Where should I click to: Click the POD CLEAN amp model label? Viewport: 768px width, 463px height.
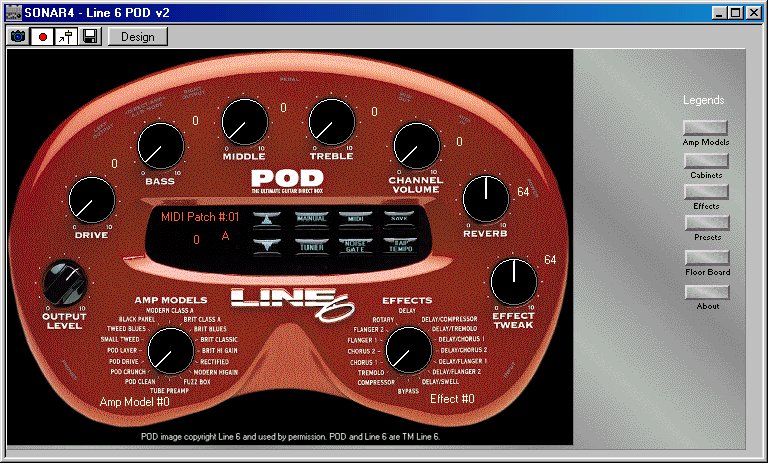coord(140,382)
